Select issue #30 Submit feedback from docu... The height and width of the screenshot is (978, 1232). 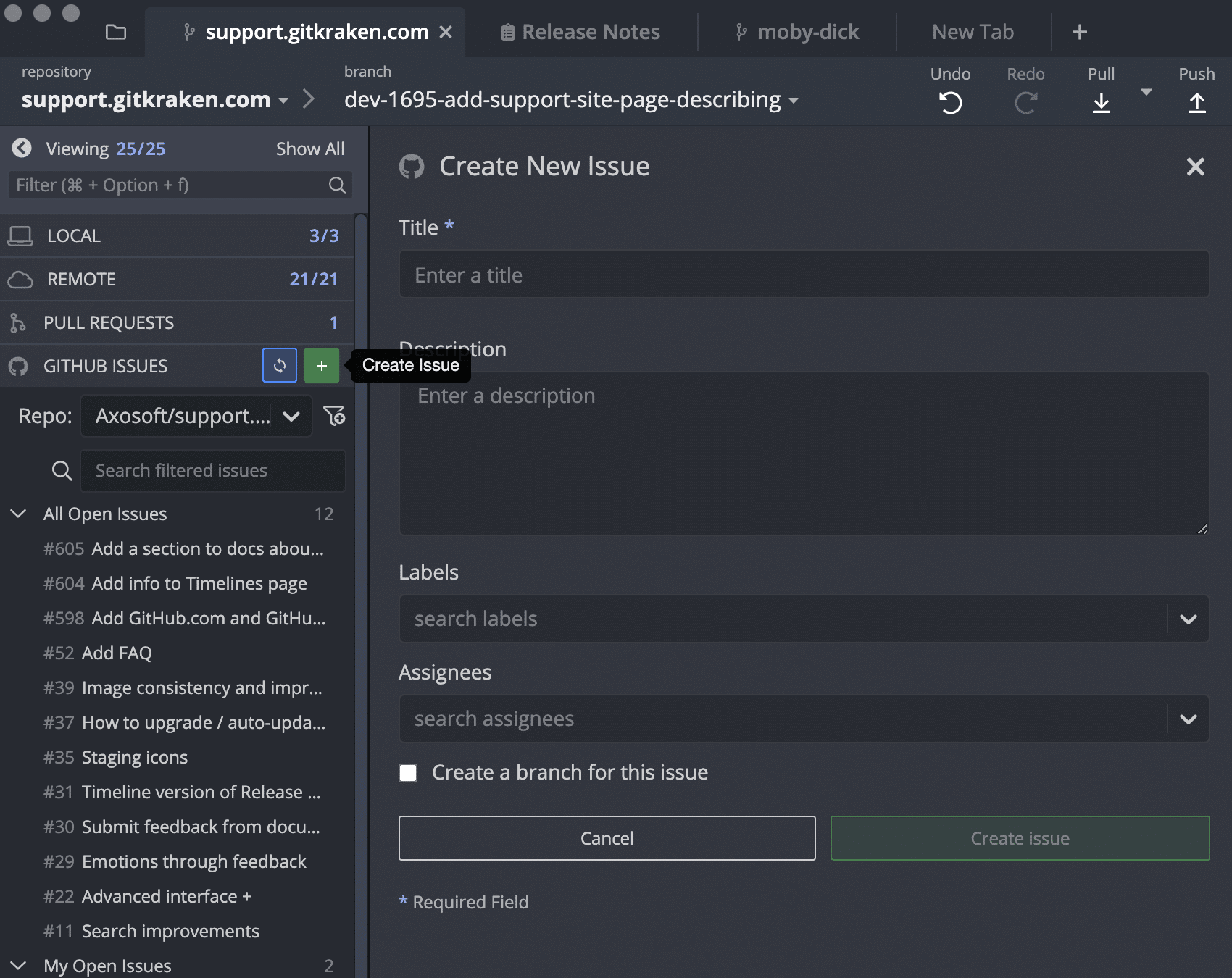(182, 827)
